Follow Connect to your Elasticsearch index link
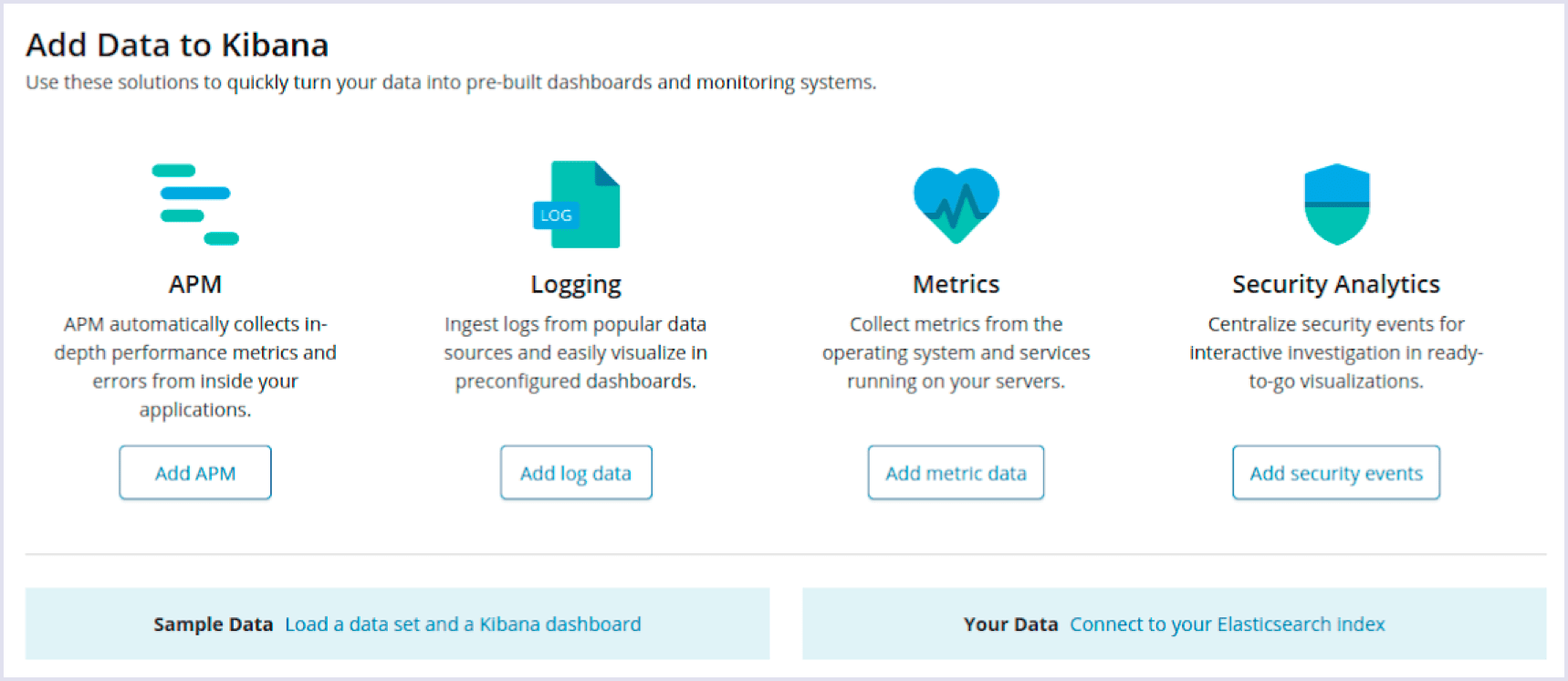 tap(1228, 624)
